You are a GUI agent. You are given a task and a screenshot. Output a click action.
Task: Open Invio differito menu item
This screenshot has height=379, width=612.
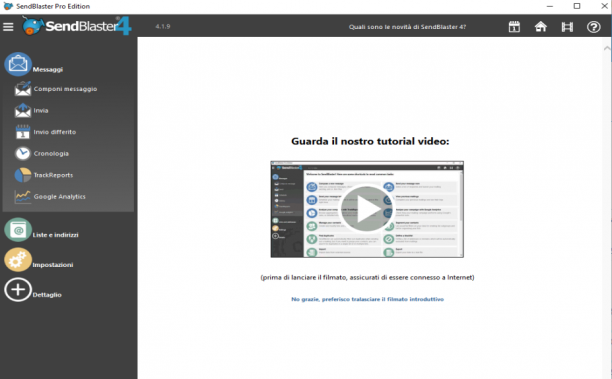click(x=55, y=132)
